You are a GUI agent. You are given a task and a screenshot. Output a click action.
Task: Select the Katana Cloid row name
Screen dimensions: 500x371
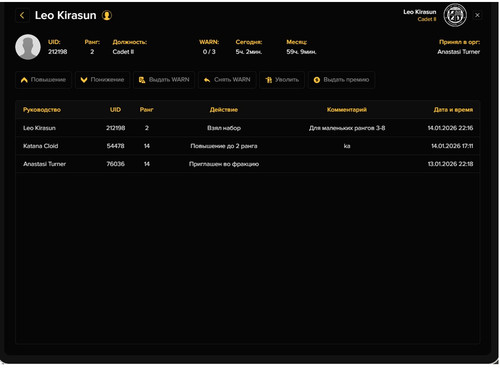point(41,146)
